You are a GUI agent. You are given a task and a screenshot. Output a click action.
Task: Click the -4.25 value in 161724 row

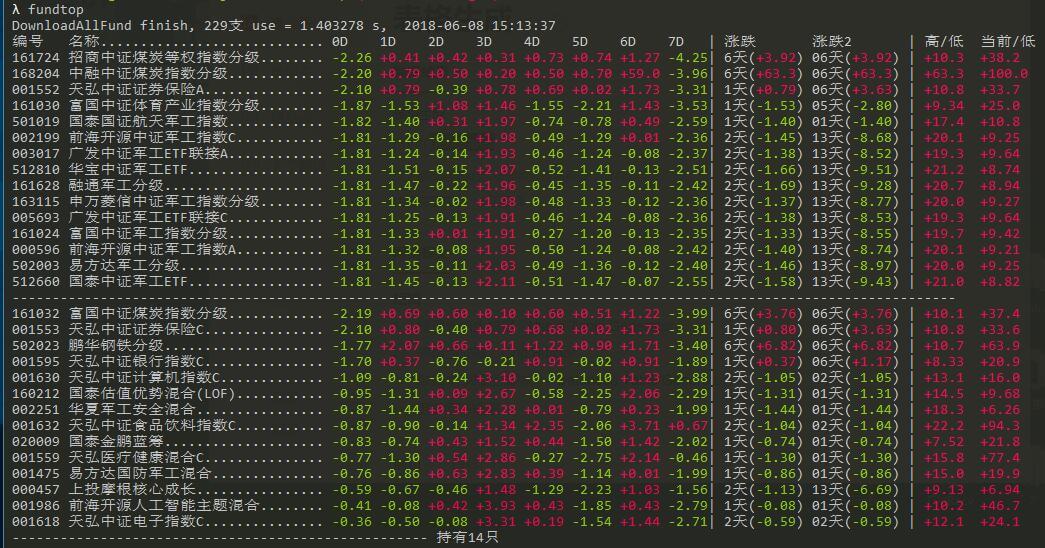click(x=688, y=58)
